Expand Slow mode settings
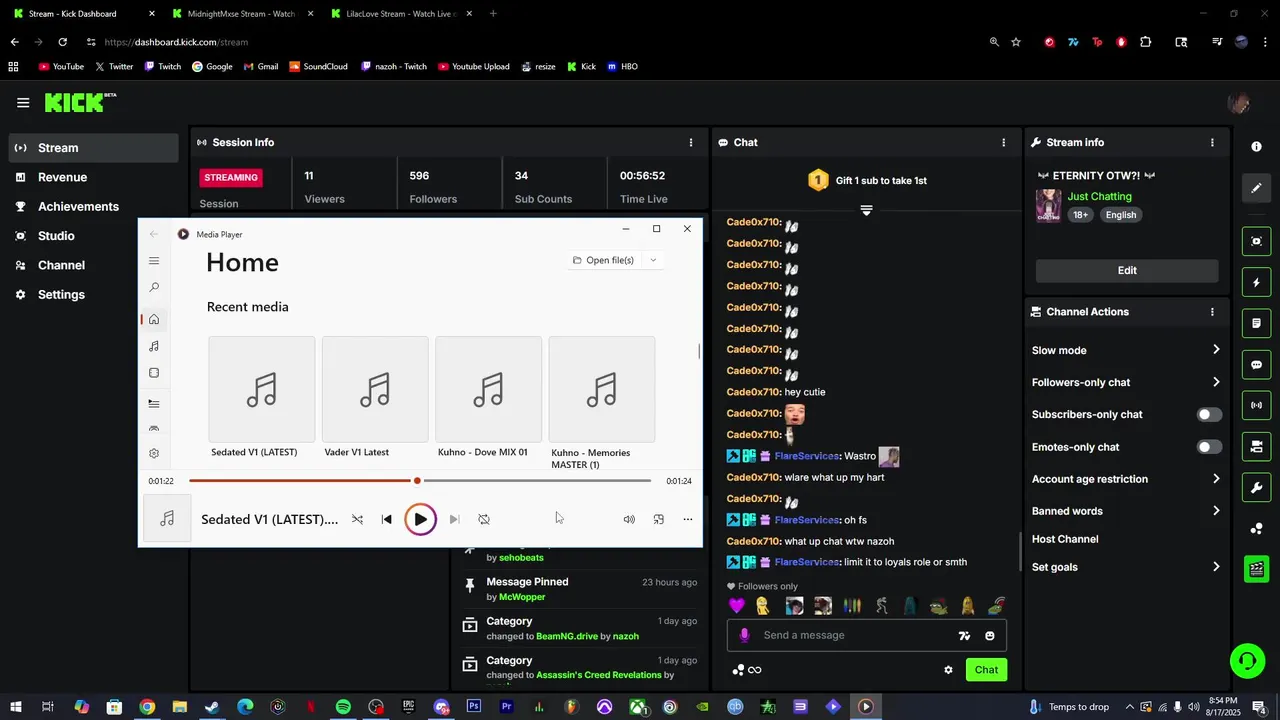 point(1216,350)
